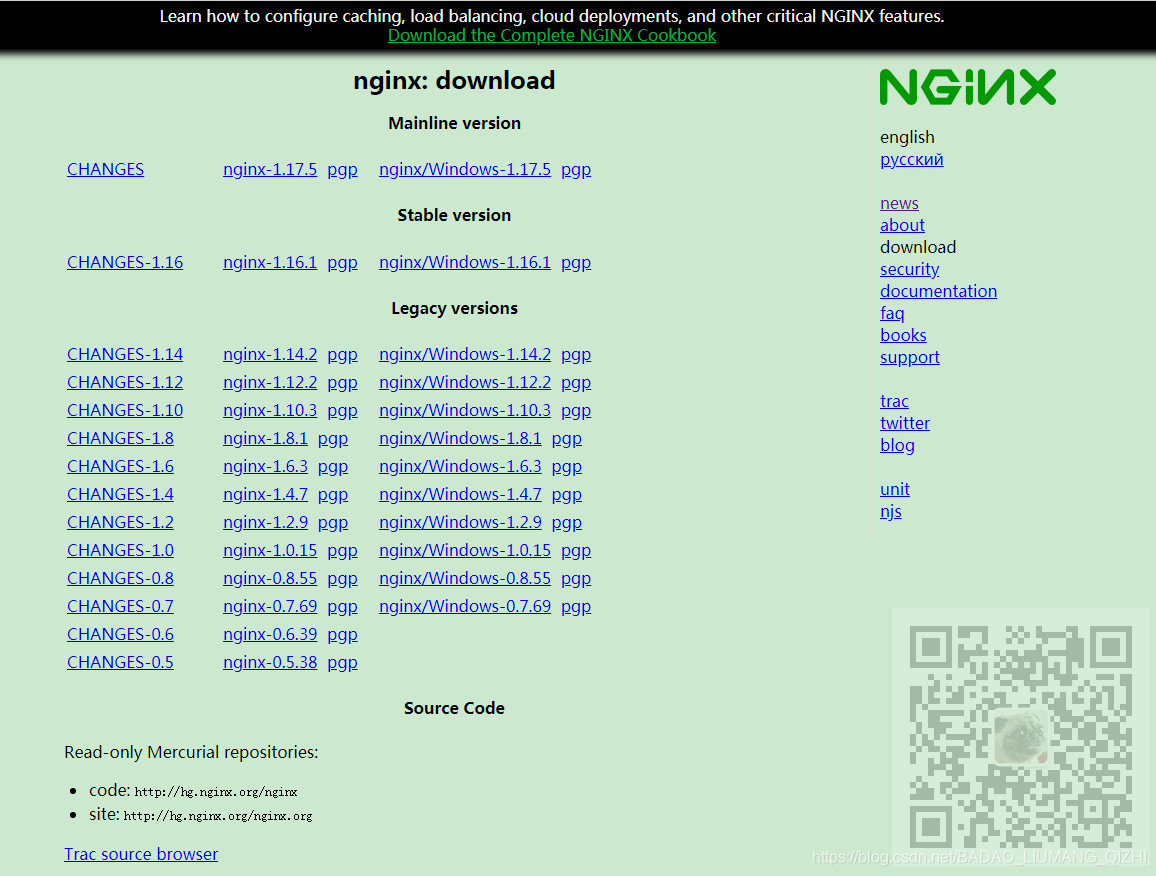This screenshot has width=1156, height=876.
Task: Download nginx-1.0.15
Action: (x=270, y=551)
